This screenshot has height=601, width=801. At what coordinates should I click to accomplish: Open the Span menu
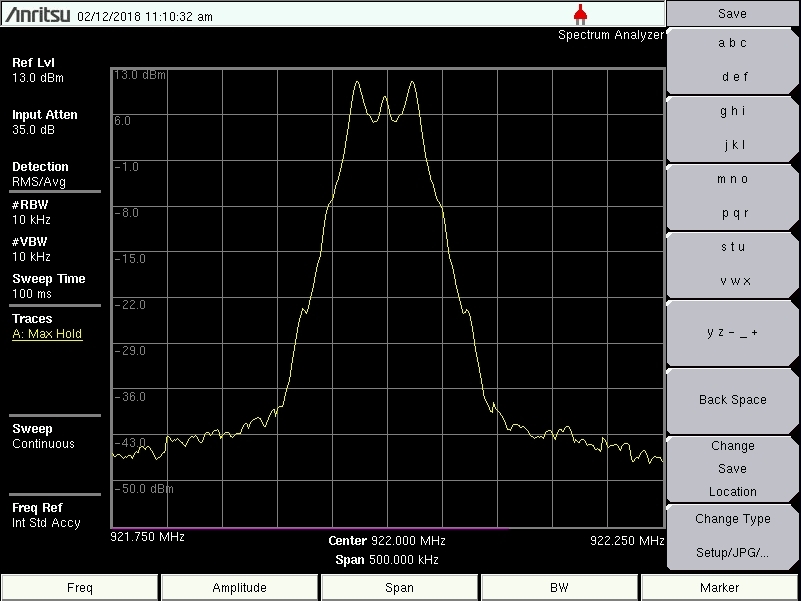[399, 588]
